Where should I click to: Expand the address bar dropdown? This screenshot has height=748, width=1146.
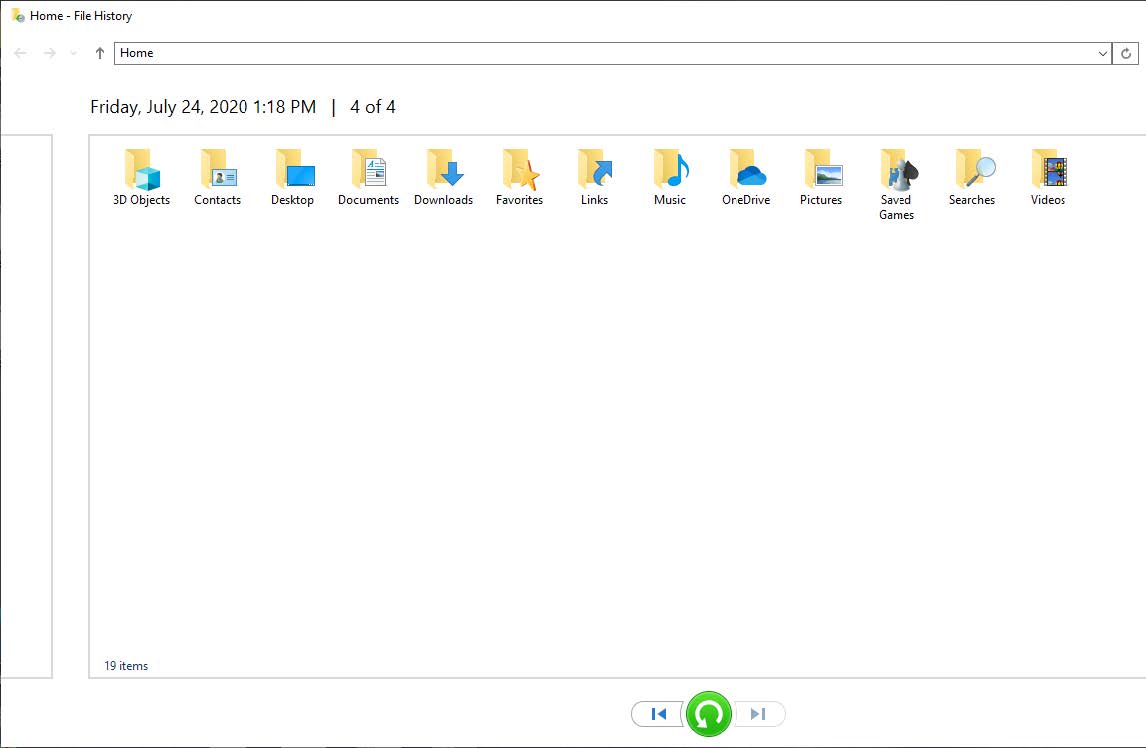click(1102, 53)
